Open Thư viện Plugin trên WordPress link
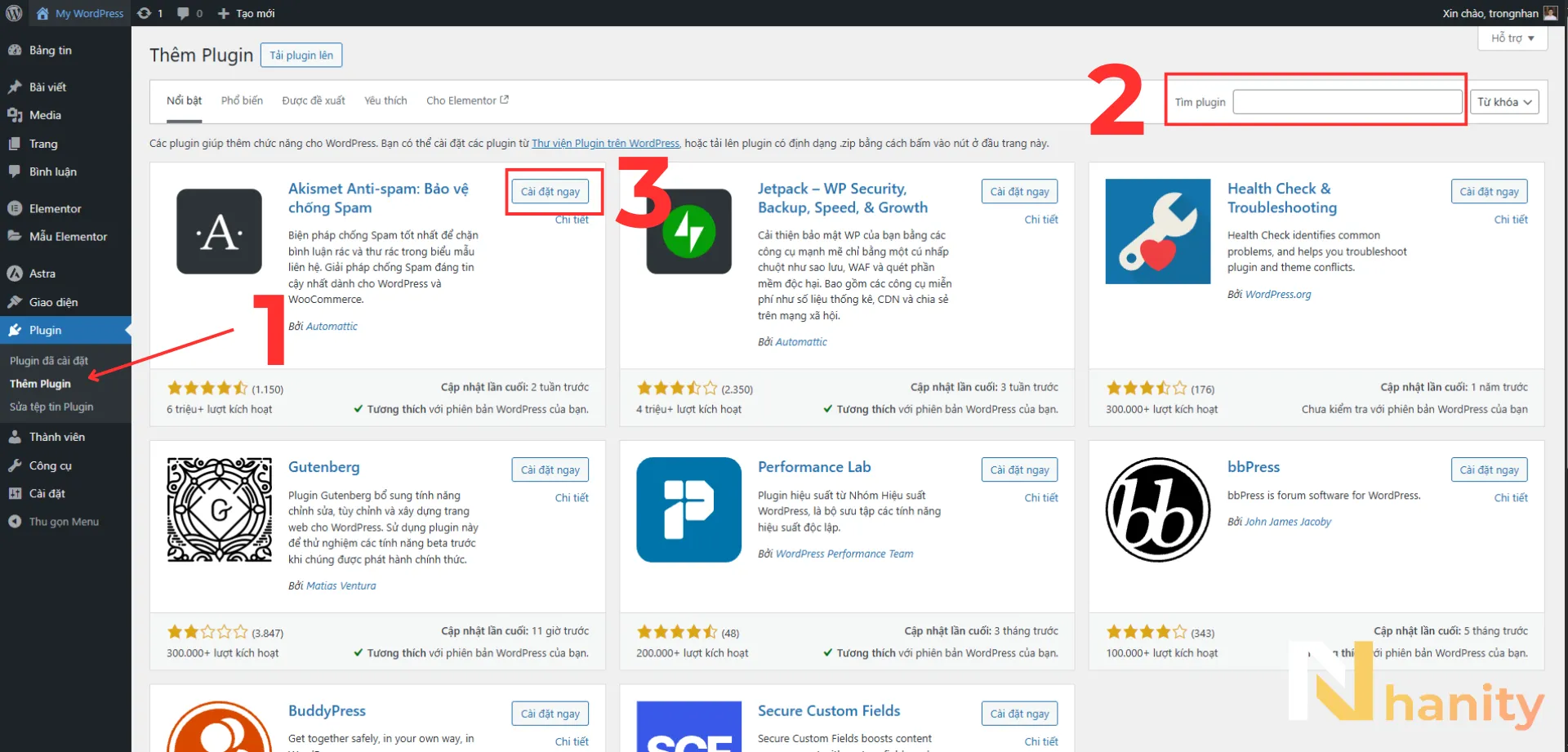This screenshot has width=1568, height=752. point(605,143)
